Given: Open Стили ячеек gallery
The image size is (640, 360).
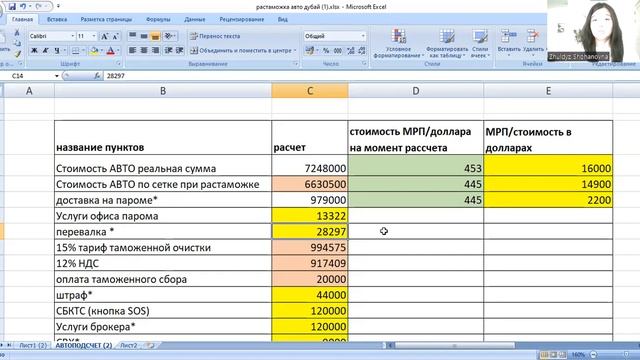Looking at the screenshot, I should (480, 43).
